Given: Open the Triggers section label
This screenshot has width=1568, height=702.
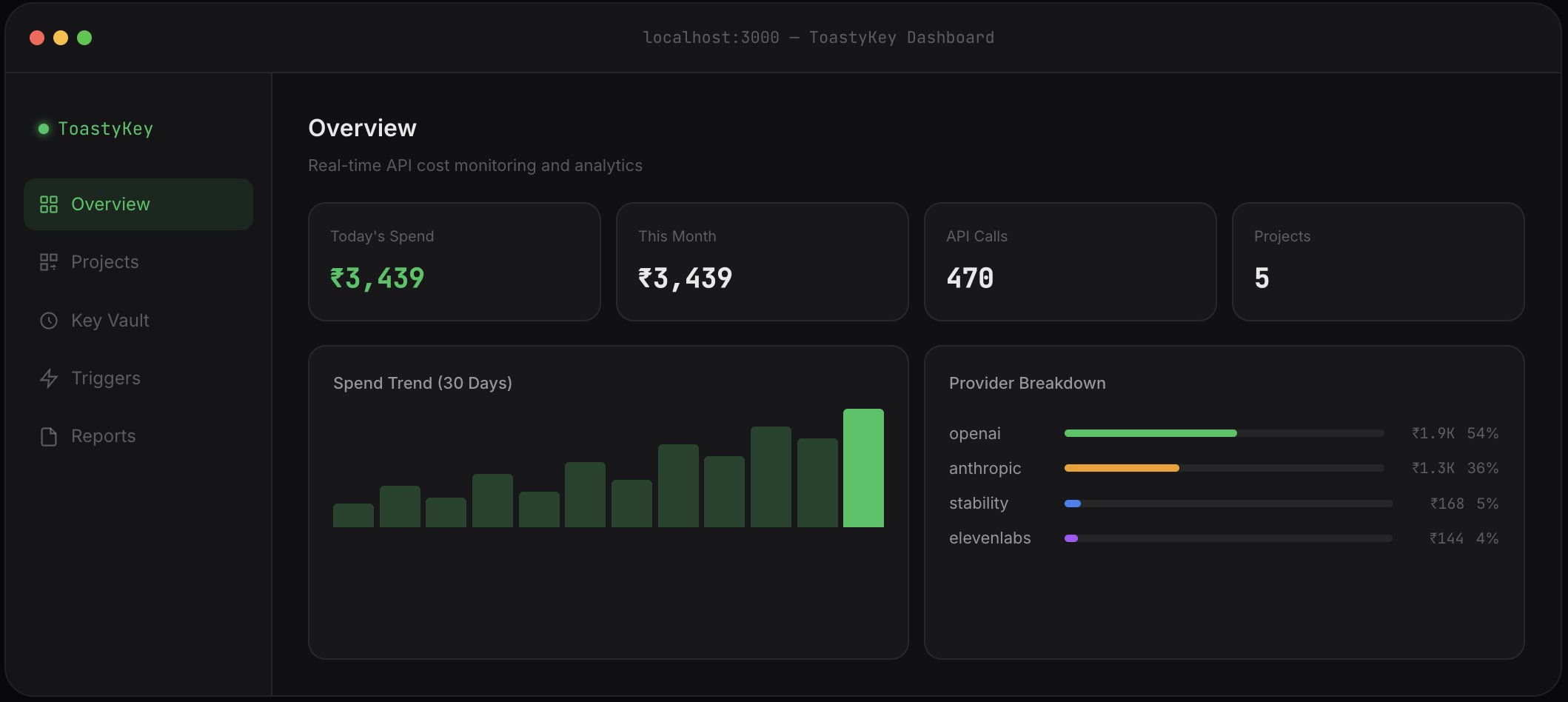Looking at the screenshot, I should click(106, 378).
